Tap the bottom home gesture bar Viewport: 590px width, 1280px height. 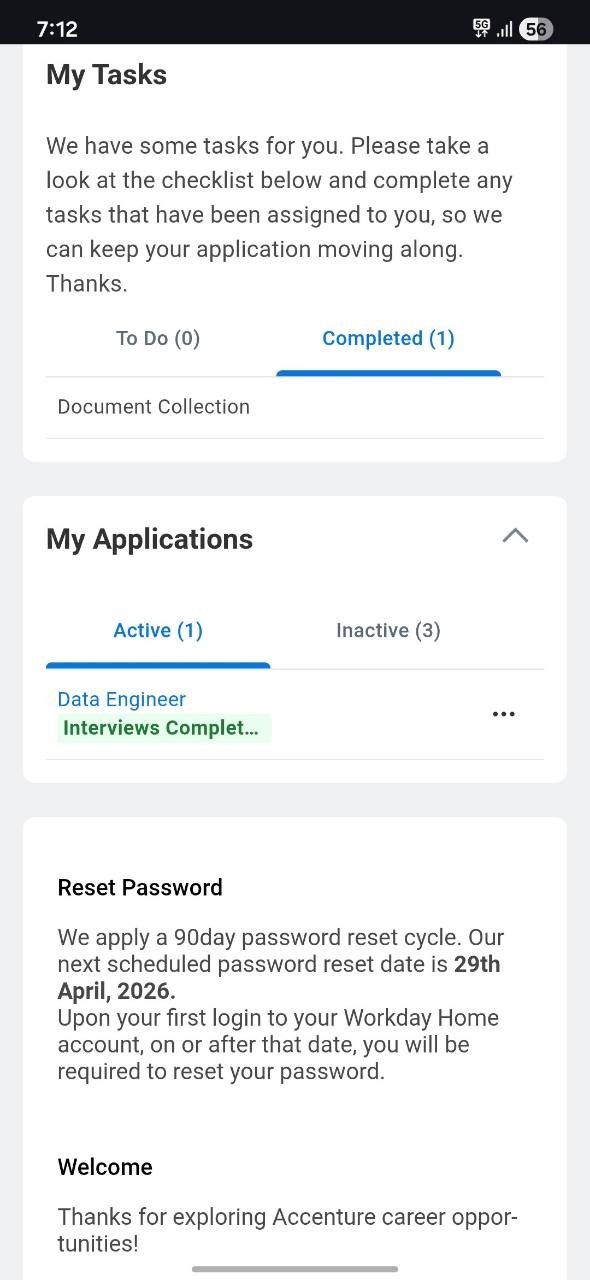click(x=295, y=1269)
